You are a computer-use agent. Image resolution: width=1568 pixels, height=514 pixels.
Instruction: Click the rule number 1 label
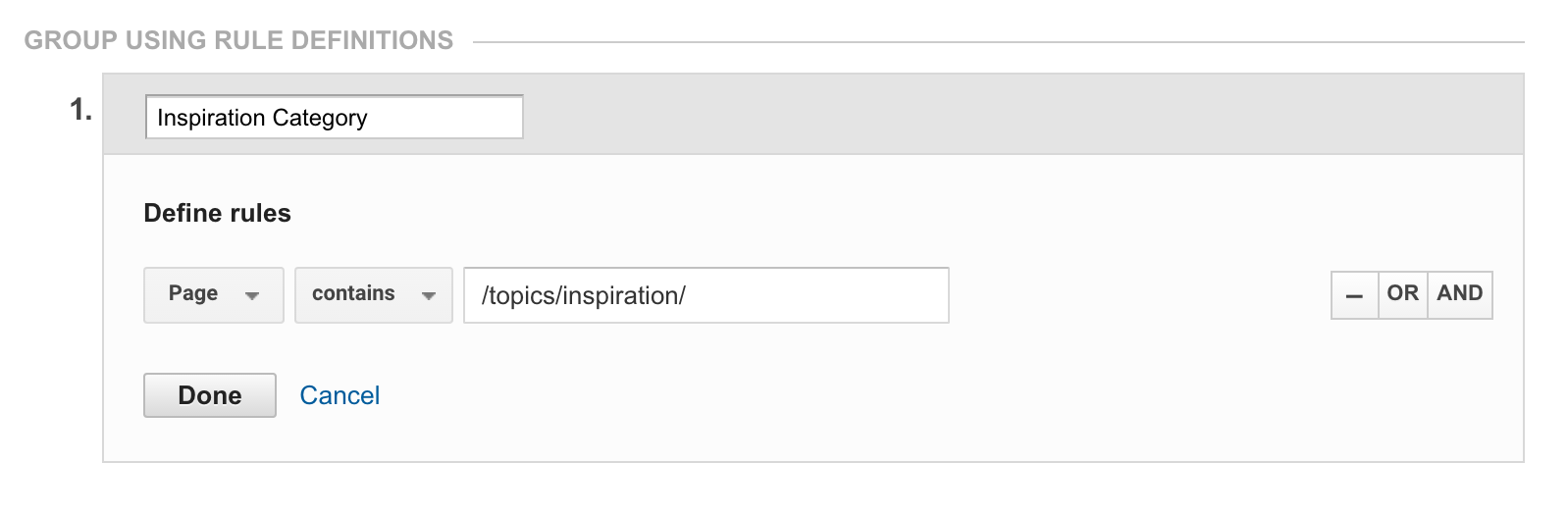pyautogui.click(x=80, y=110)
